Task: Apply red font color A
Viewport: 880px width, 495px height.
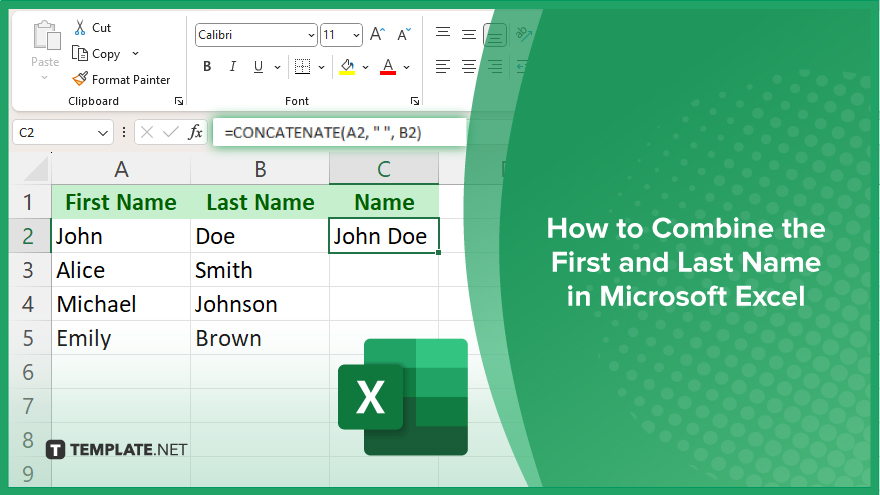Action: [x=388, y=67]
